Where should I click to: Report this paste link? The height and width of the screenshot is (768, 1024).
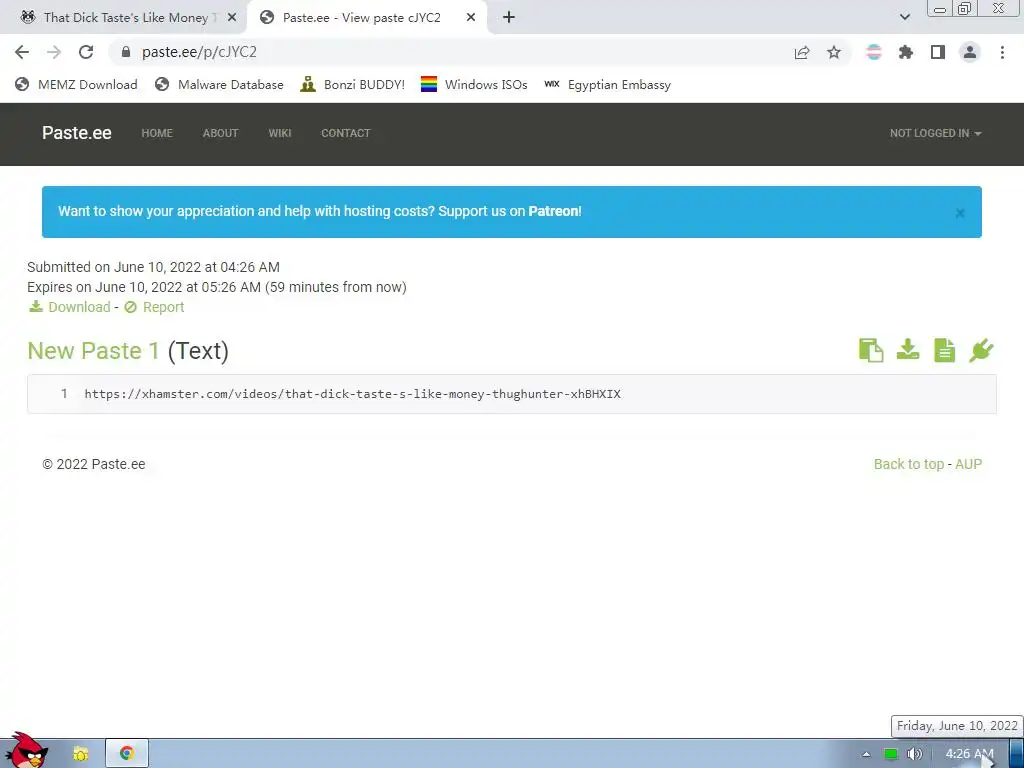(x=163, y=307)
